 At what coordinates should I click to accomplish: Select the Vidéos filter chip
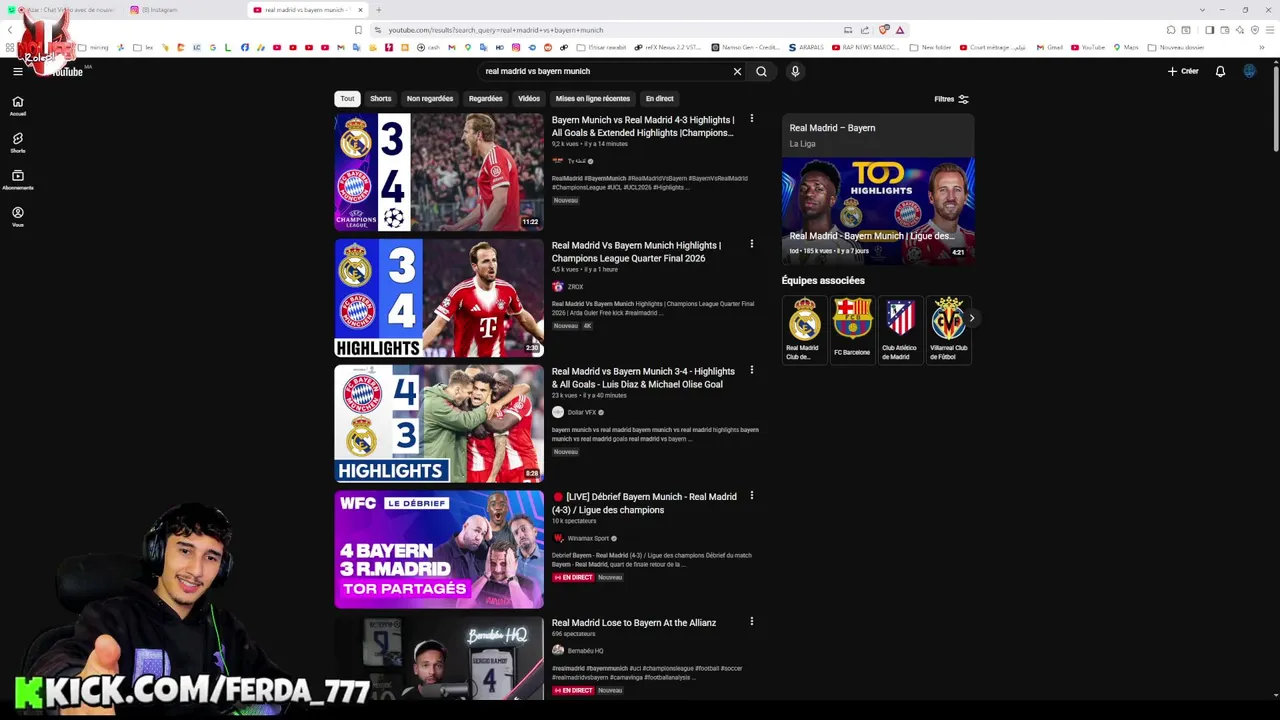529,99
